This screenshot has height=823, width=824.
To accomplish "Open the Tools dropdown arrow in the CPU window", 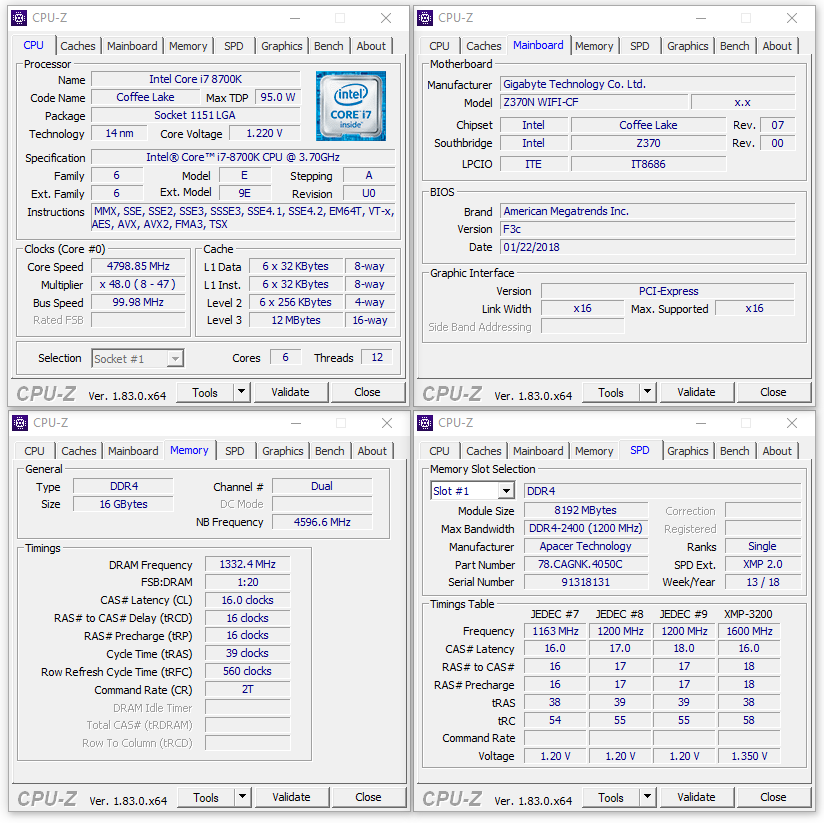I will click(x=241, y=392).
